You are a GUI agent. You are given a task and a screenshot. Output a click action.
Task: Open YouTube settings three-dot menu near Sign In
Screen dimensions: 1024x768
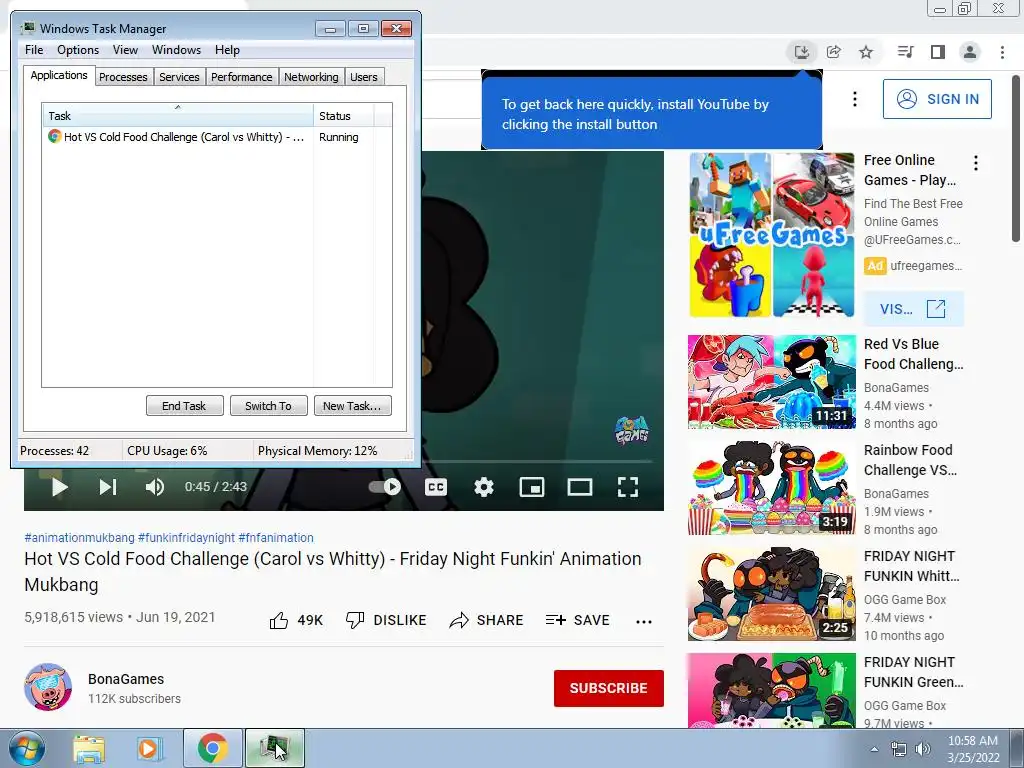tap(855, 99)
